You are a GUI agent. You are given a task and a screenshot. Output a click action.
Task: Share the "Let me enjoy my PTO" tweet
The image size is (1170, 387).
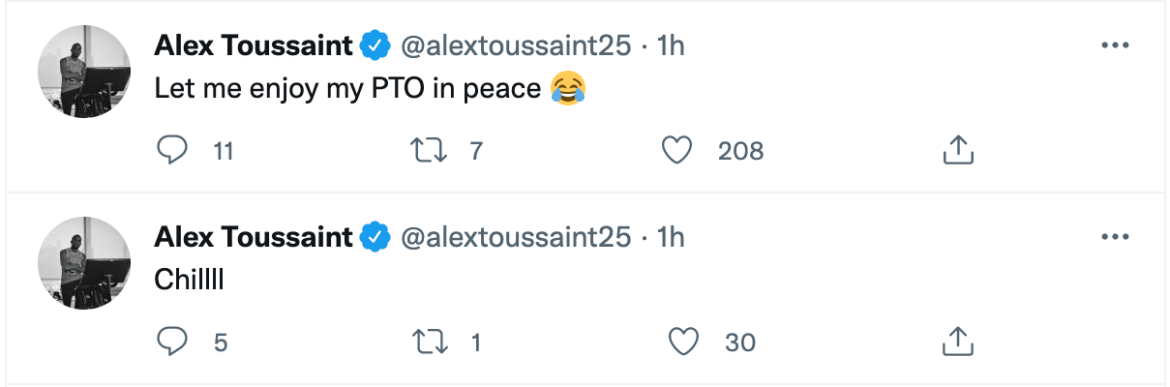pyautogui.click(x=959, y=151)
